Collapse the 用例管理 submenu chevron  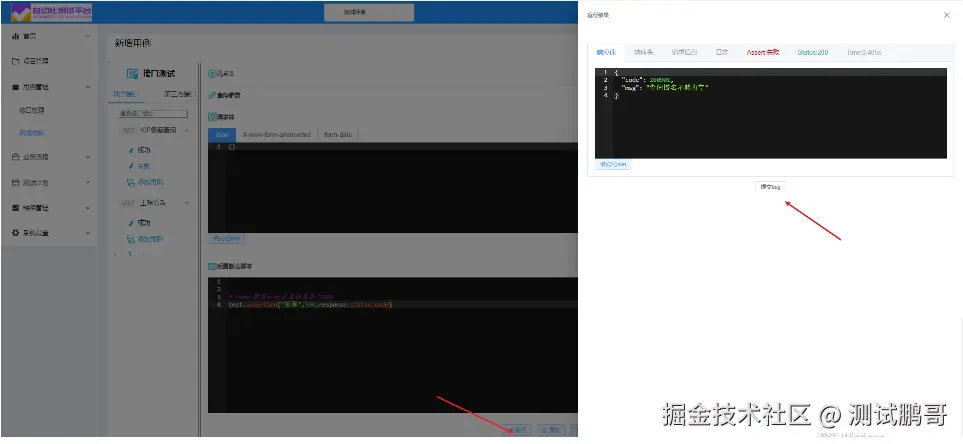point(88,87)
